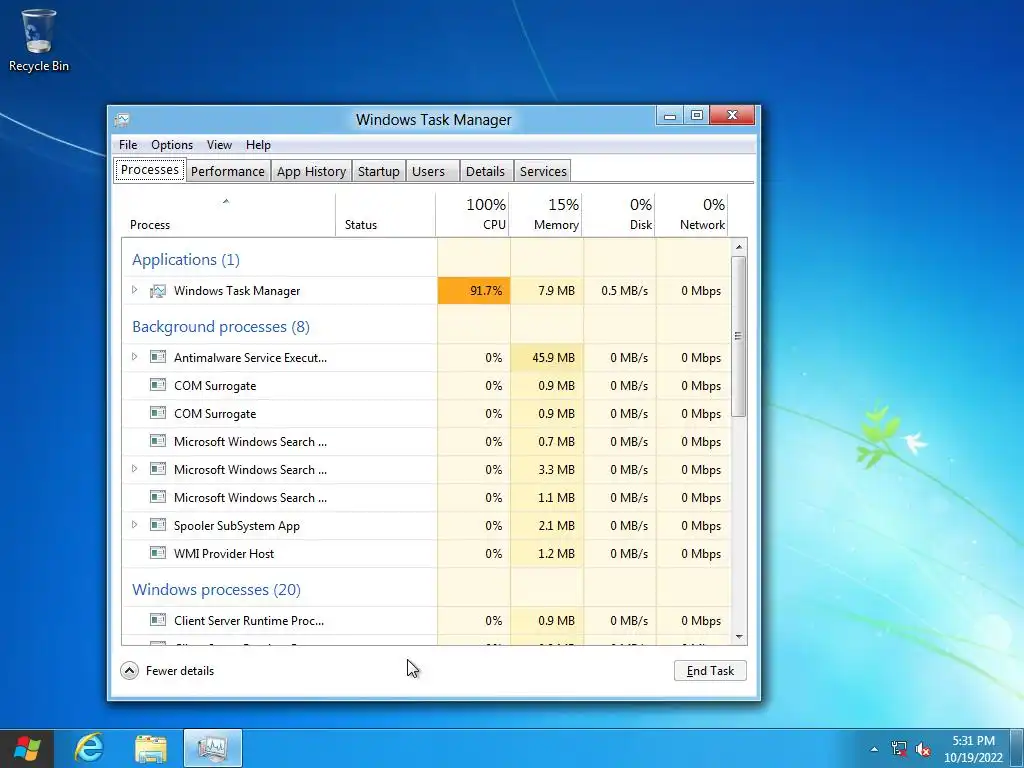Click the 0.7 MB memory cell

547,441
